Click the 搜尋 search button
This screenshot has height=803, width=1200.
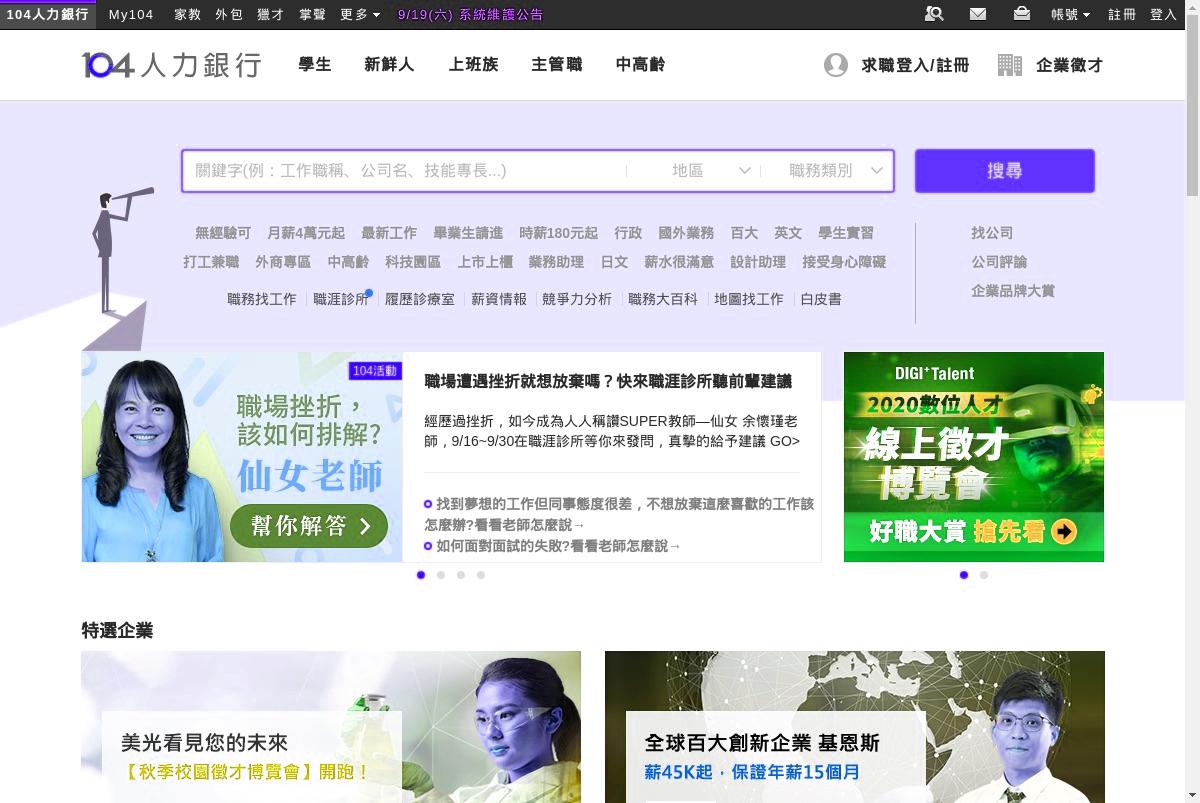point(1005,171)
